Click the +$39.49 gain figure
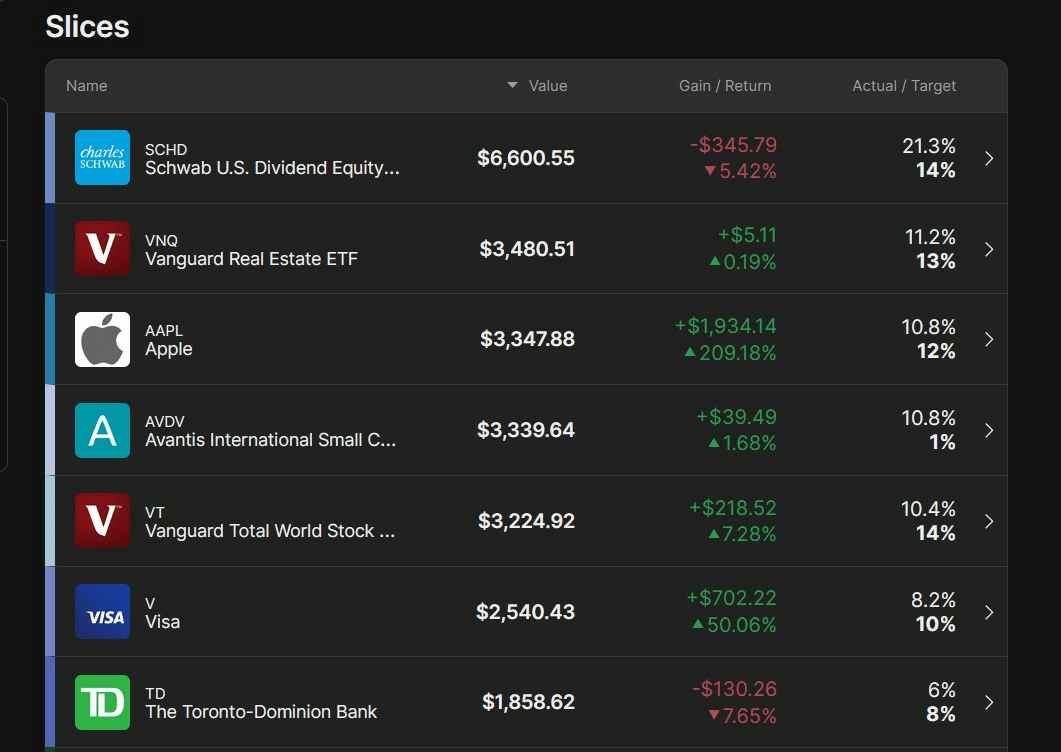Image resolution: width=1061 pixels, height=752 pixels. click(x=737, y=417)
